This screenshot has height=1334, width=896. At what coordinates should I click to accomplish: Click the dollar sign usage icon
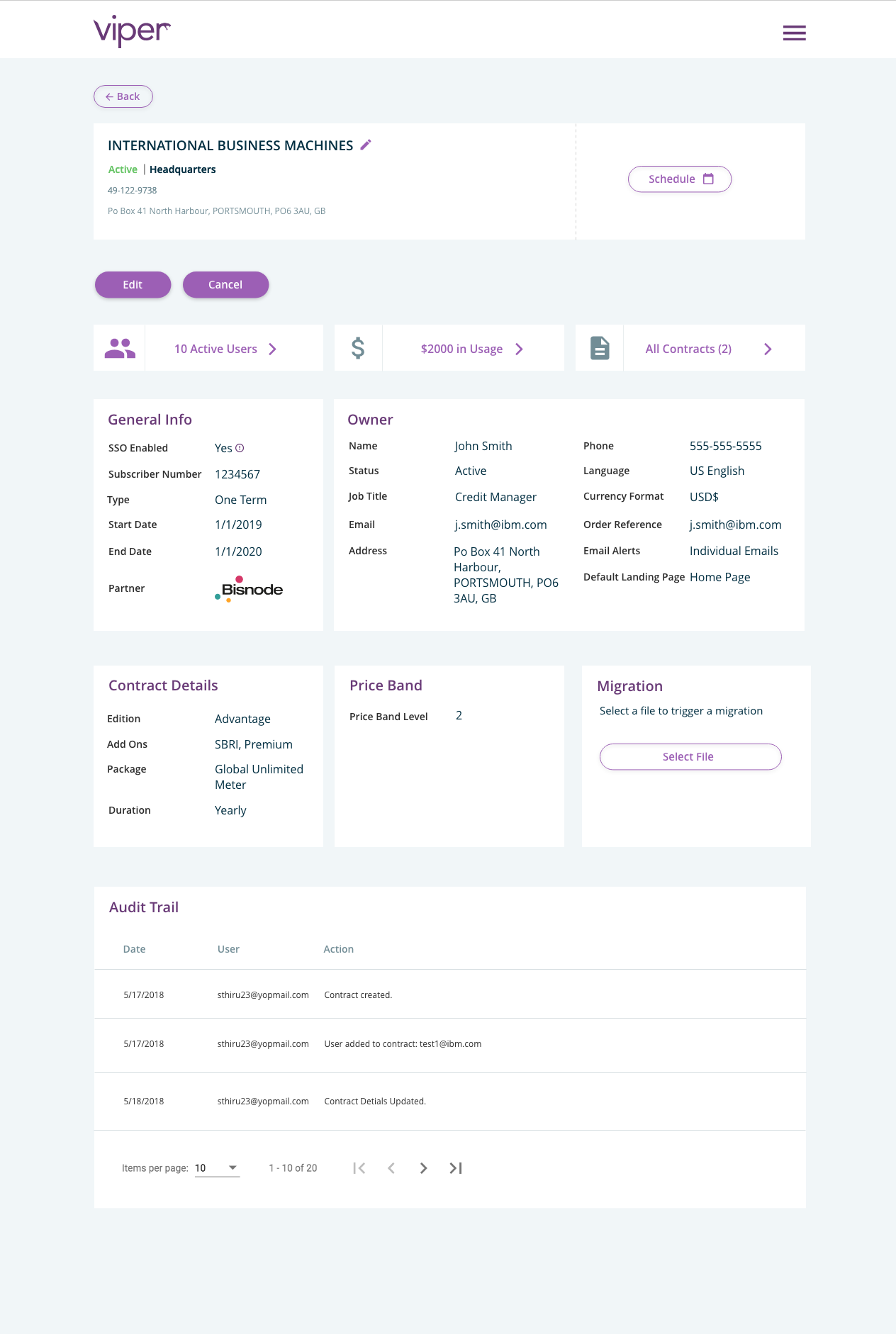(x=359, y=348)
